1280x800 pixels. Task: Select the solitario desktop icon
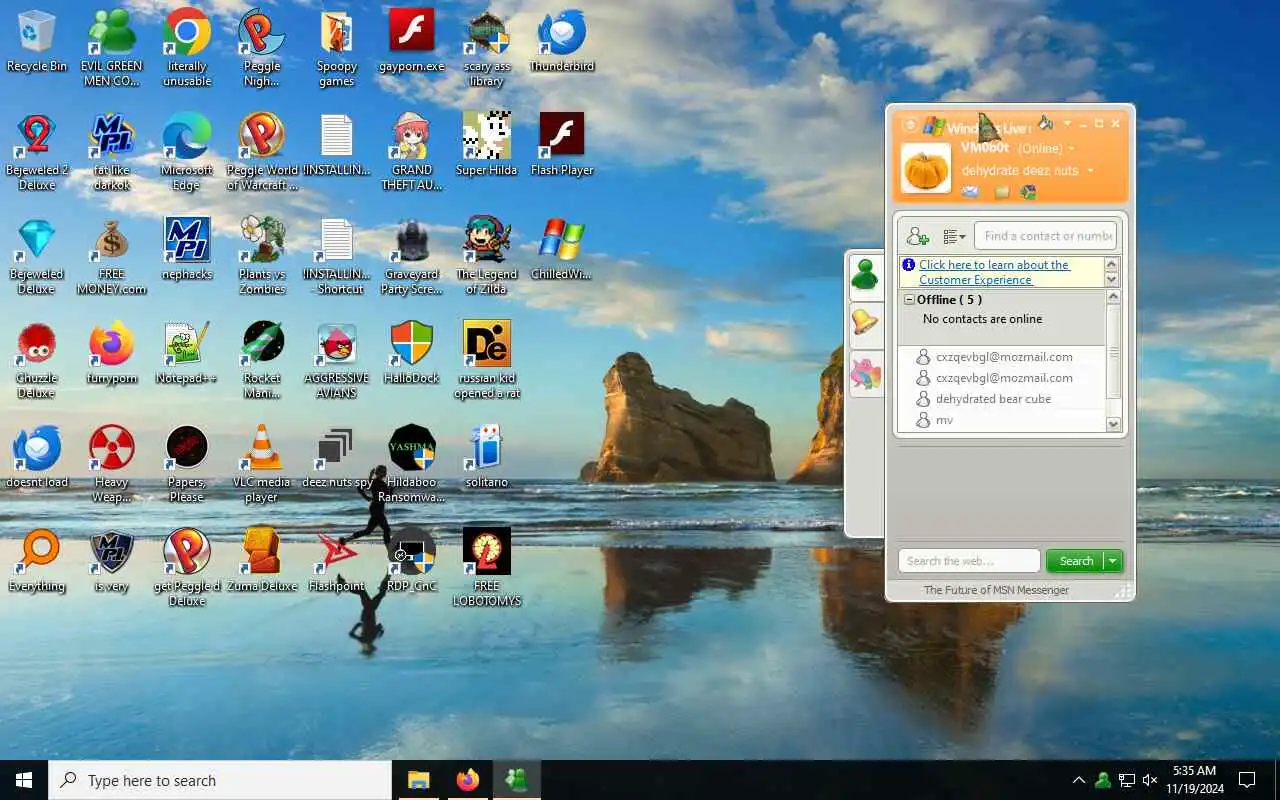[x=487, y=457]
